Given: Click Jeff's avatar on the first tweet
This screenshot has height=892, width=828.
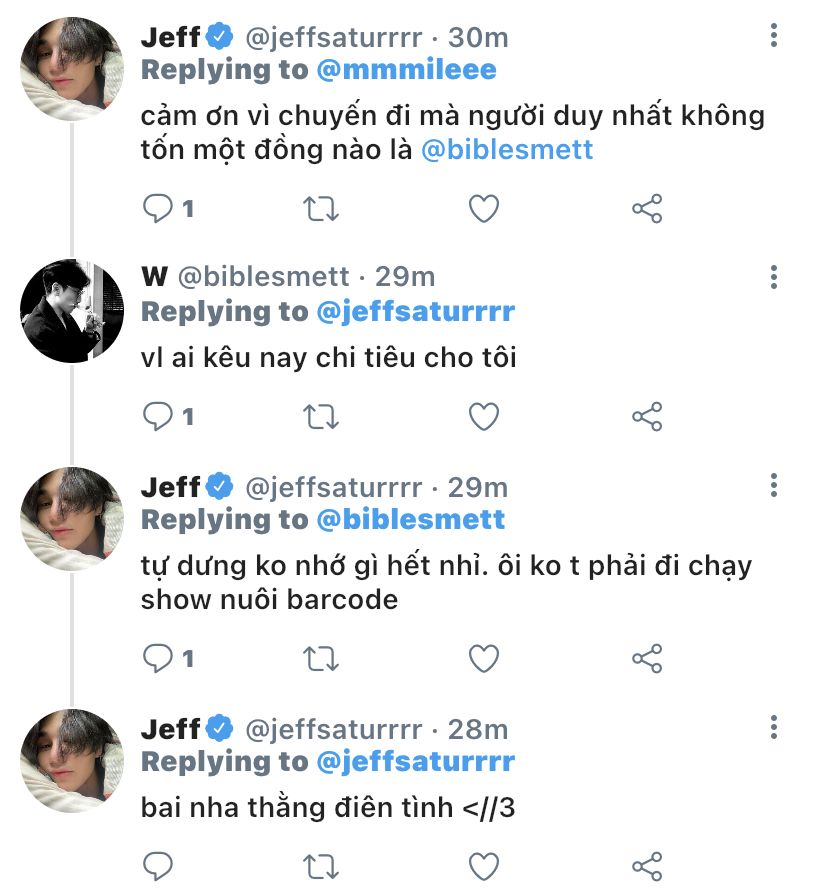Looking at the screenshot, I should pyautogui.click(x=72, y=70).
